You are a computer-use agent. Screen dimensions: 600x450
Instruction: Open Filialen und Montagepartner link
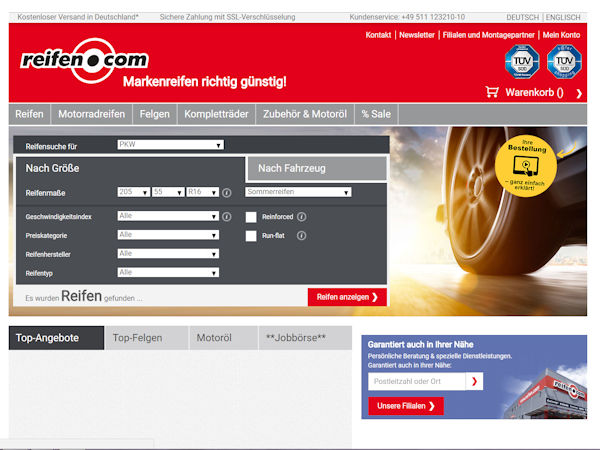pyautogui.click(x=489, y=35)
